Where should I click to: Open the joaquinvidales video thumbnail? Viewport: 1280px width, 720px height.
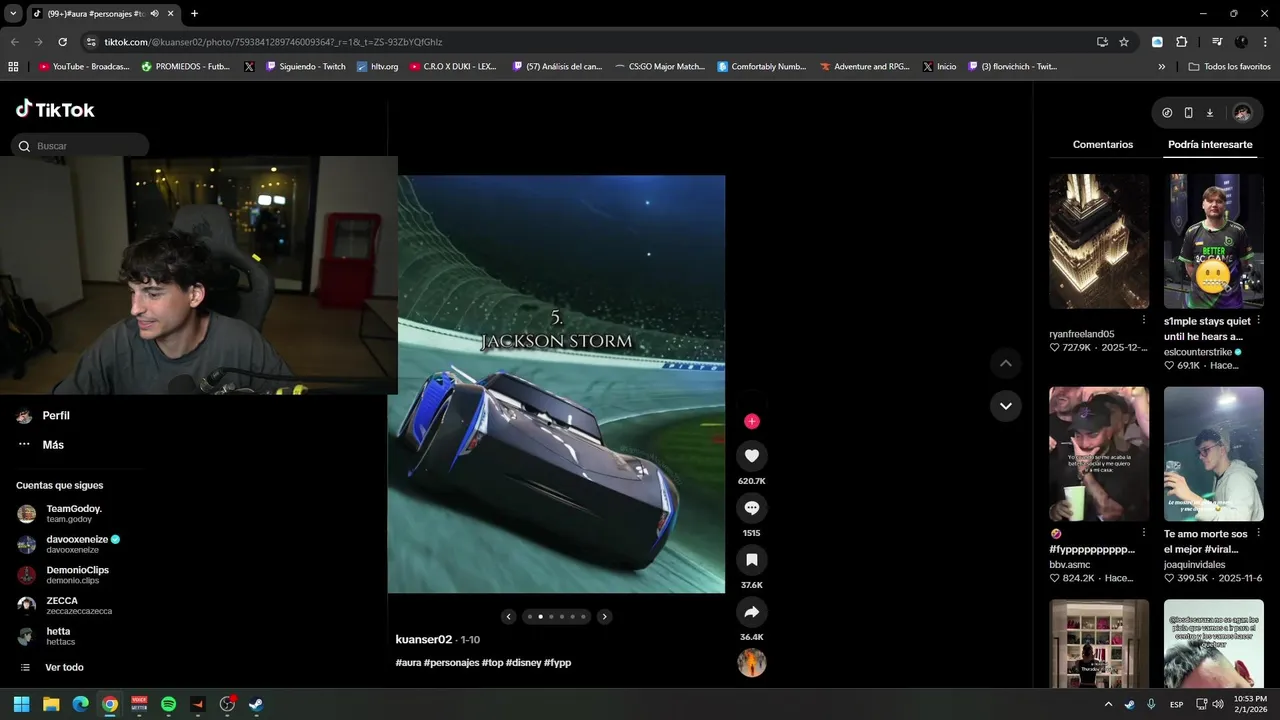(1214, 454)
